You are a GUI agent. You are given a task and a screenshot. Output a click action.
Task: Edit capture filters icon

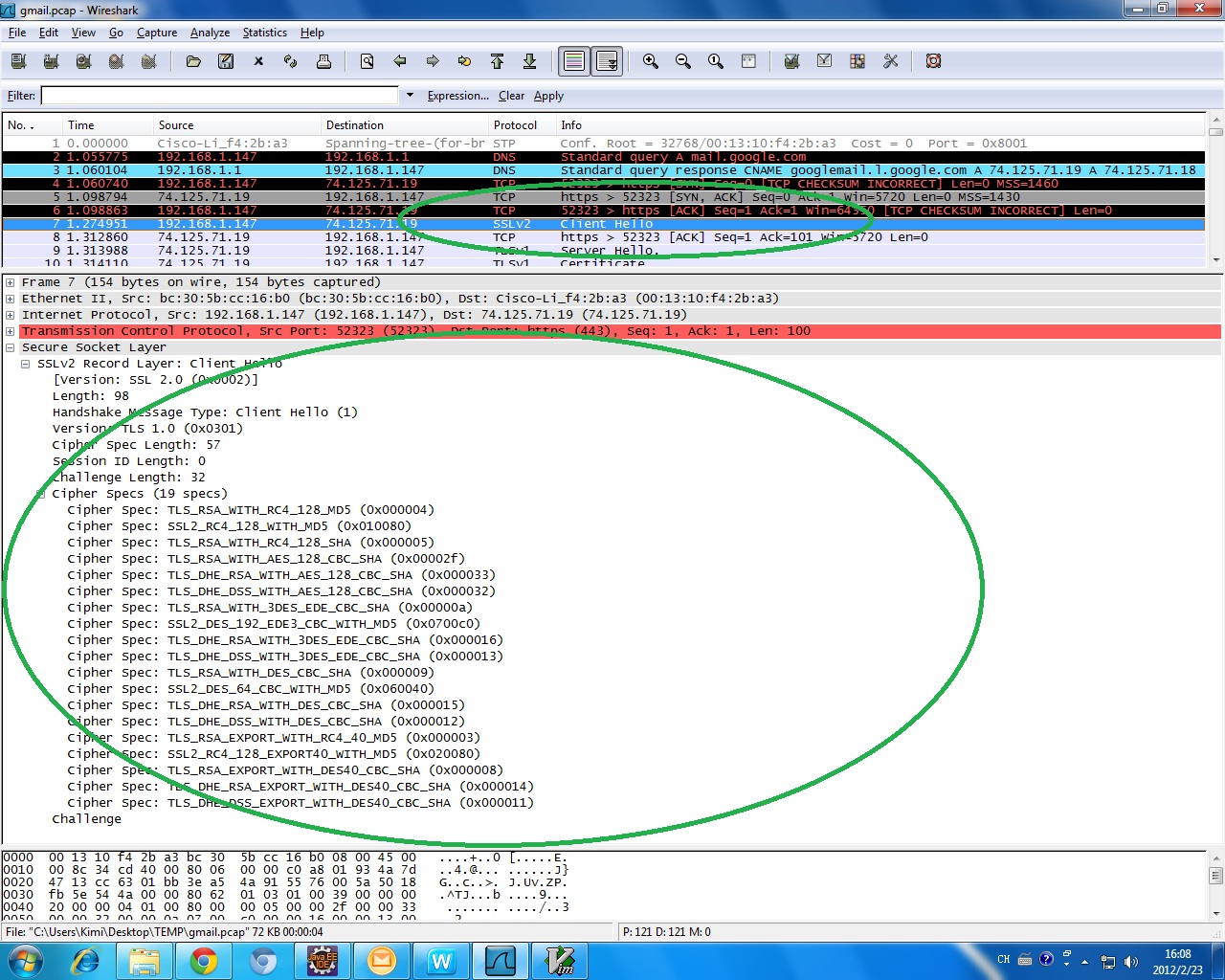pos(791,61)
